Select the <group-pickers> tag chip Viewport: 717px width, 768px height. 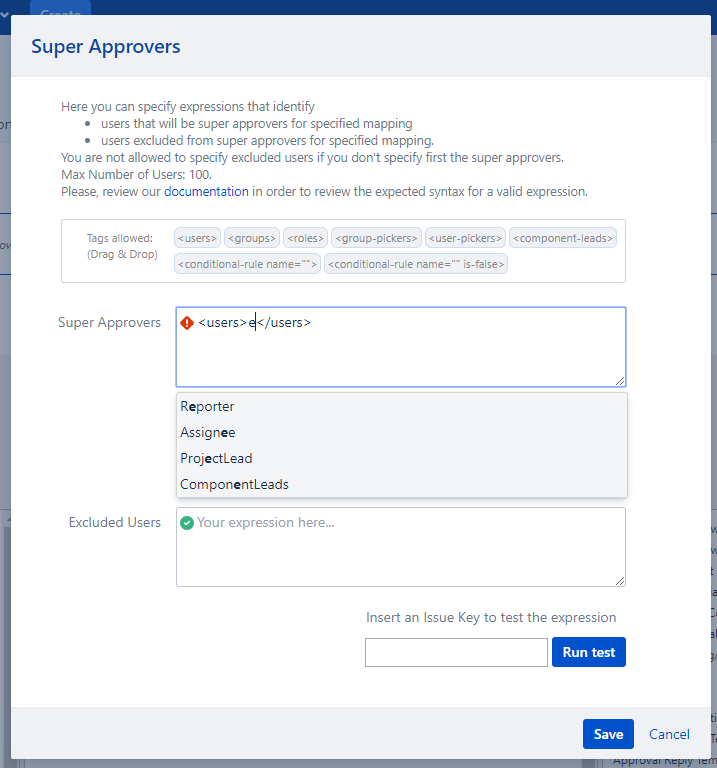(x=376, y=238)
